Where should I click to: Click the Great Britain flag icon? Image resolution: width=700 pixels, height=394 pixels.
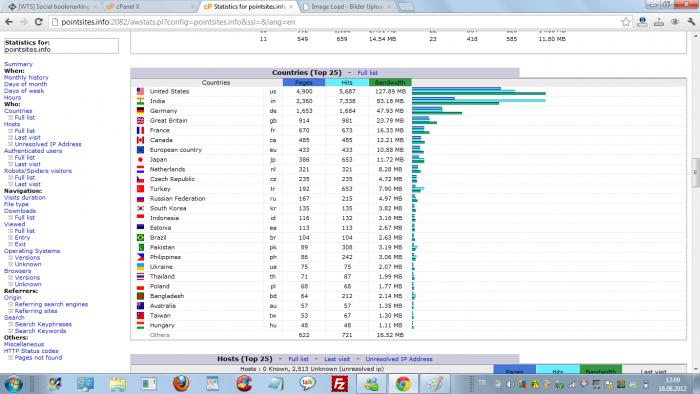coord(140,120)
